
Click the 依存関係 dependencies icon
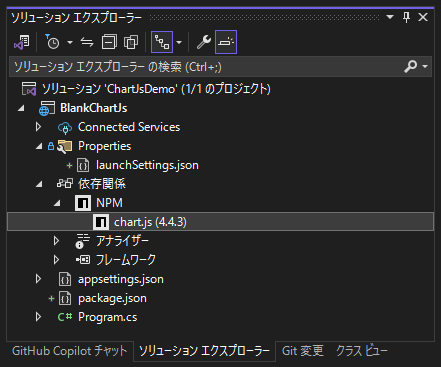pyautogui.click(x=65, y=184)
